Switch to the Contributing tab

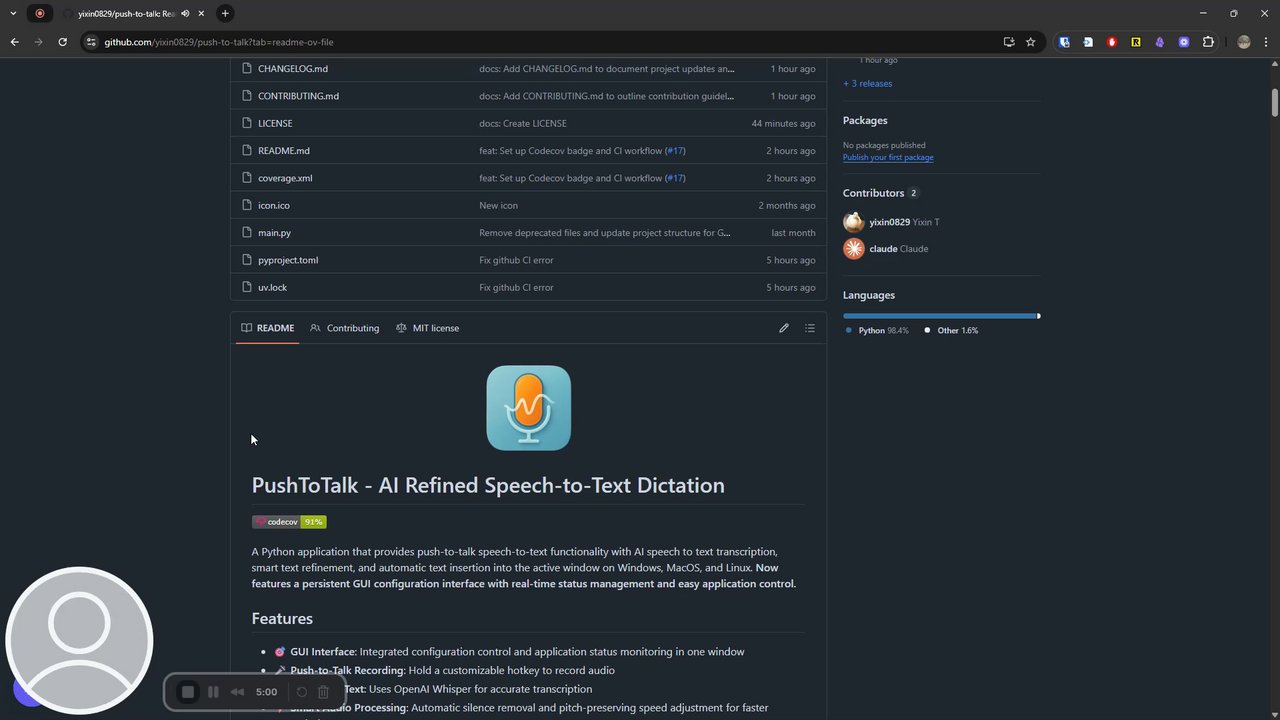(345, 328)
